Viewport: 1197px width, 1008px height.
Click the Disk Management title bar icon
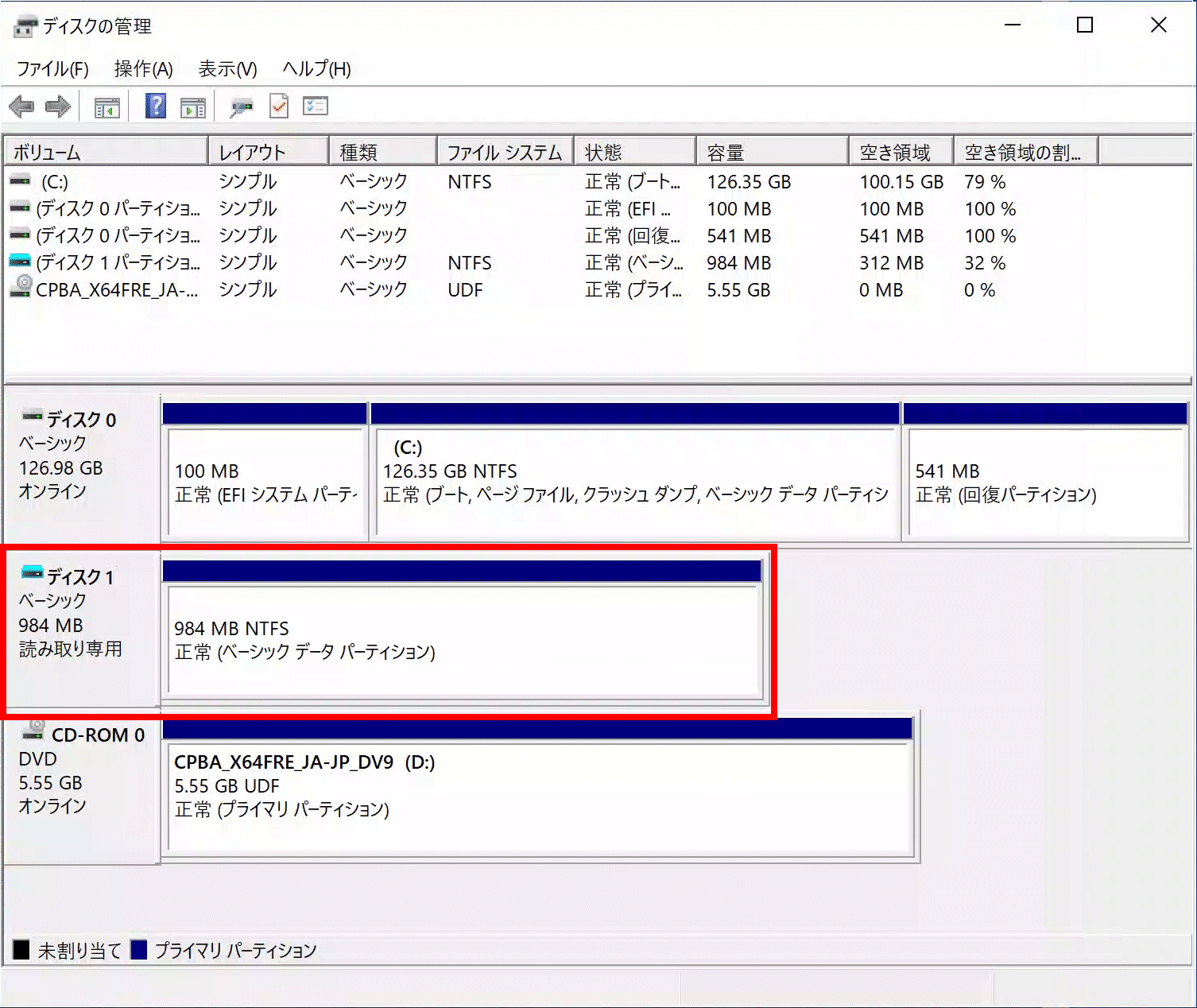[25, 26]
